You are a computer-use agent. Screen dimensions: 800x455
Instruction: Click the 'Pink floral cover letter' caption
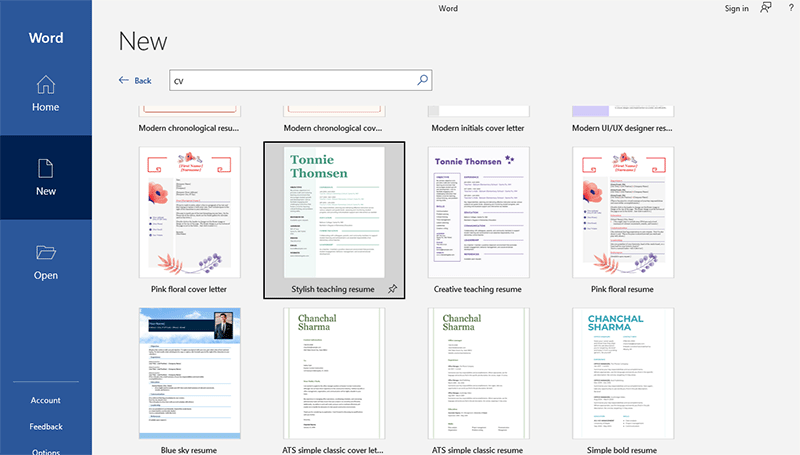[x=189, y=289]
